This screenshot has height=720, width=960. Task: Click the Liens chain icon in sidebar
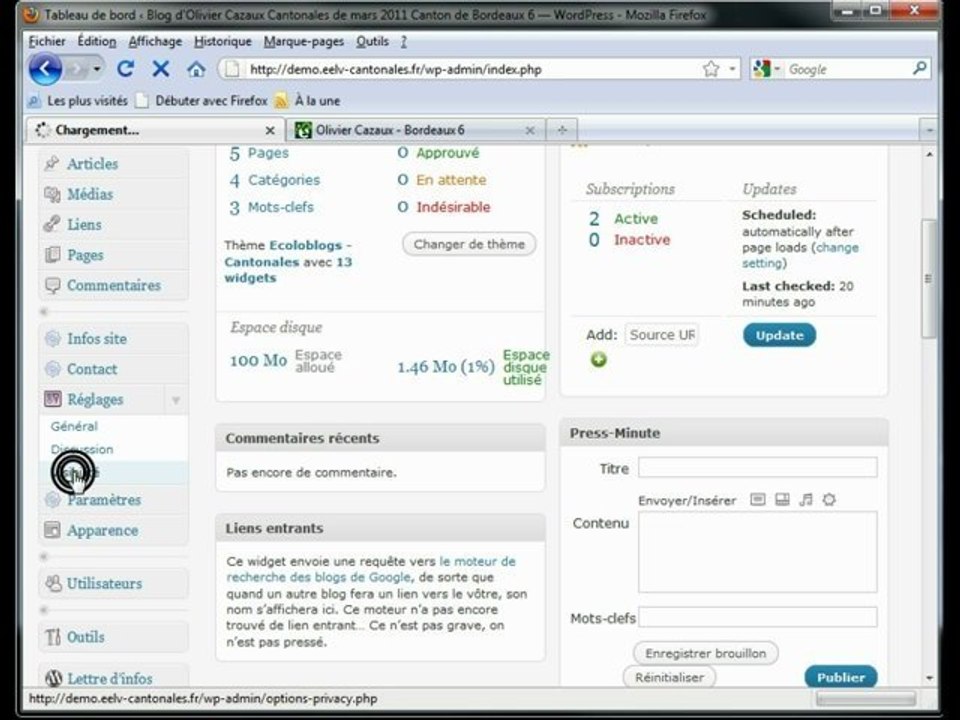(53, 224)
